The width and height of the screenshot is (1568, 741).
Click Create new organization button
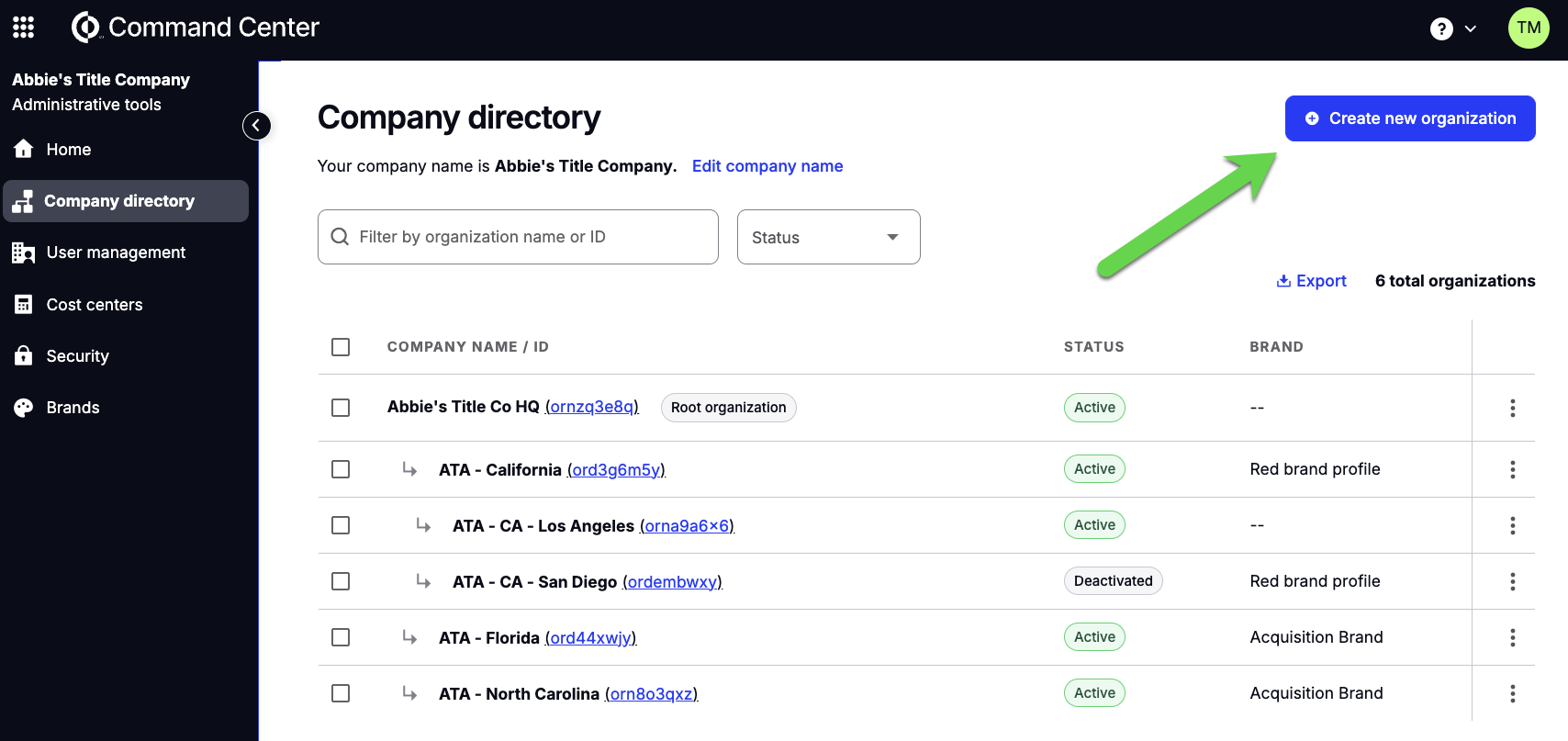pos(1409,118)
